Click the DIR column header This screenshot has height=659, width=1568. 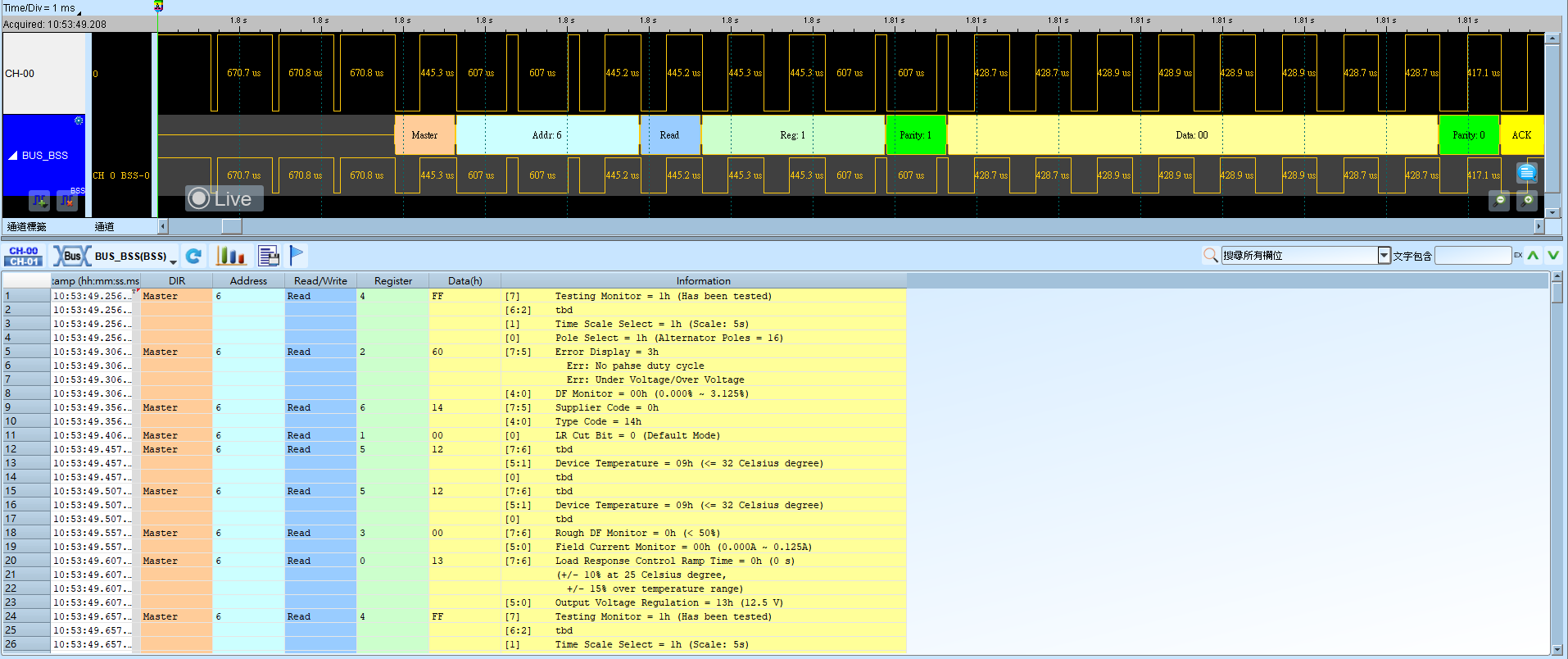click(x=177, y=280)
